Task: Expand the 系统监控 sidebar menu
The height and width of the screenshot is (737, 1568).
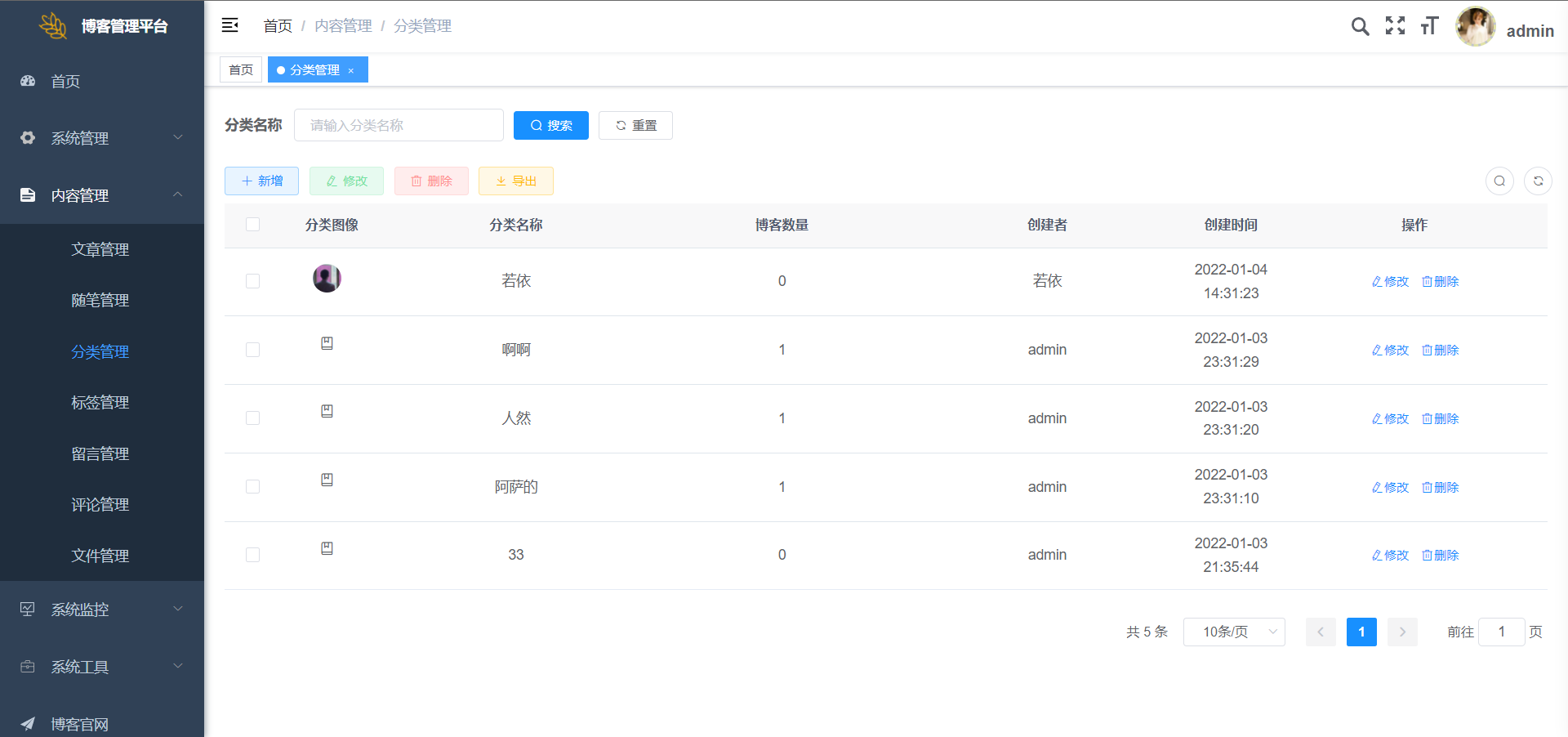Action: point(102,610)
